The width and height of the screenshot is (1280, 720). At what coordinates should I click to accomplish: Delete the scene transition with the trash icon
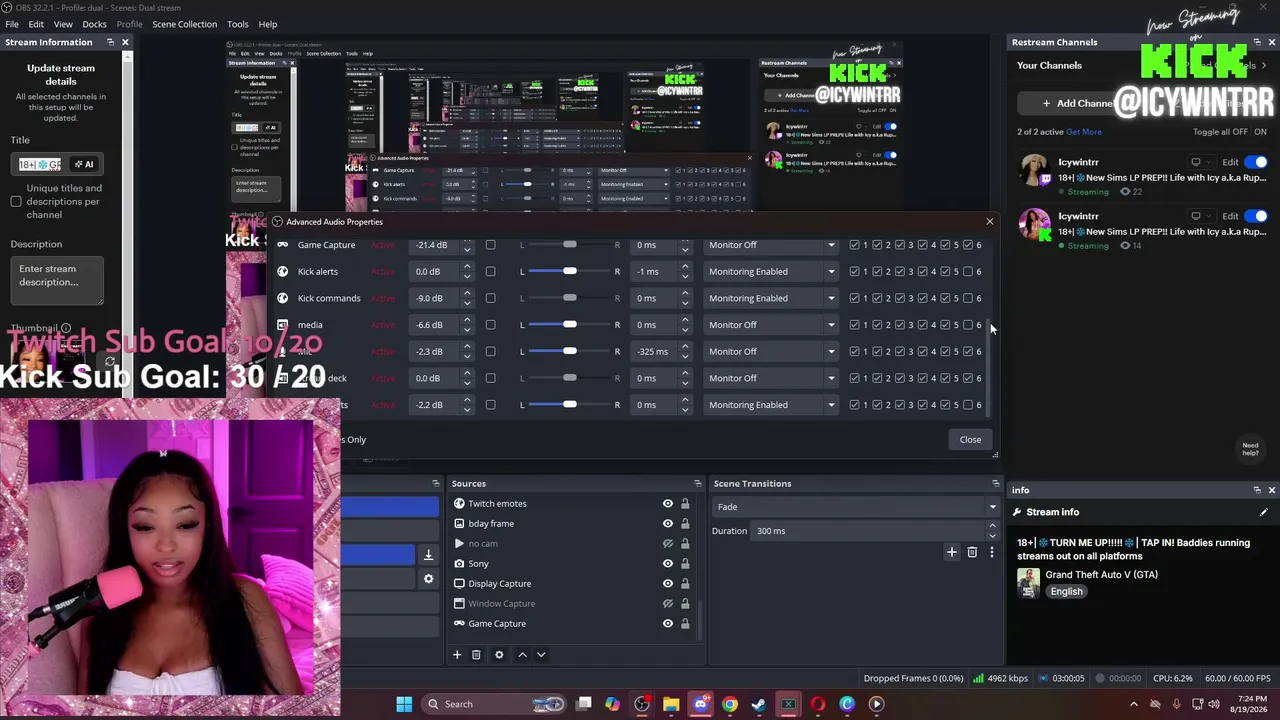click(x=972, y=552)
